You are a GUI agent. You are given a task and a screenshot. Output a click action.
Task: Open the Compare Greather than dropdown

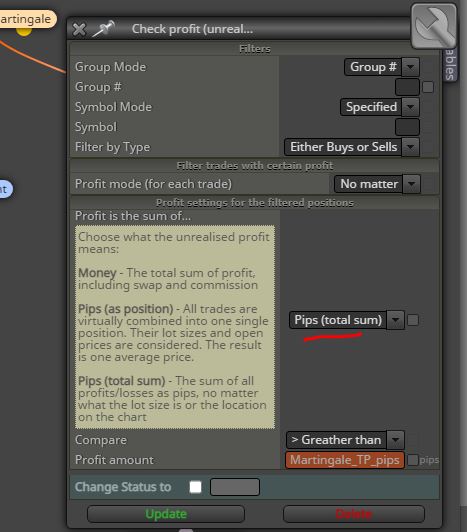[x=345, y=440]
